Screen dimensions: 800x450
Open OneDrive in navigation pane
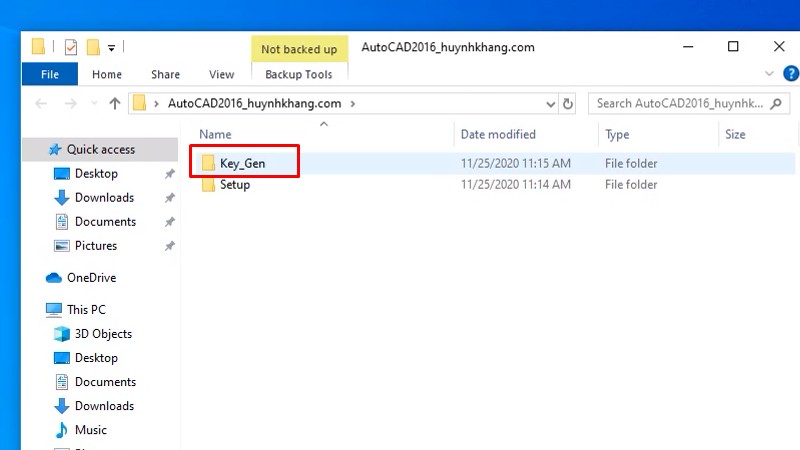(91, 278)
